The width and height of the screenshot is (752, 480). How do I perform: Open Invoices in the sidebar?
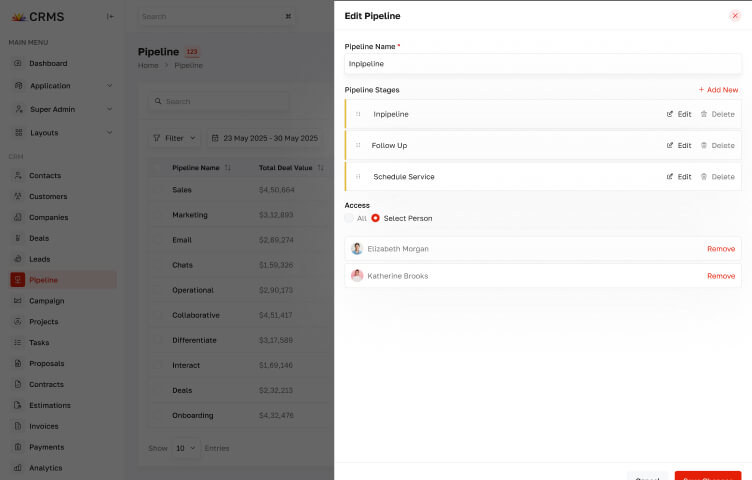pyautogui.click(x=44, y=426)
